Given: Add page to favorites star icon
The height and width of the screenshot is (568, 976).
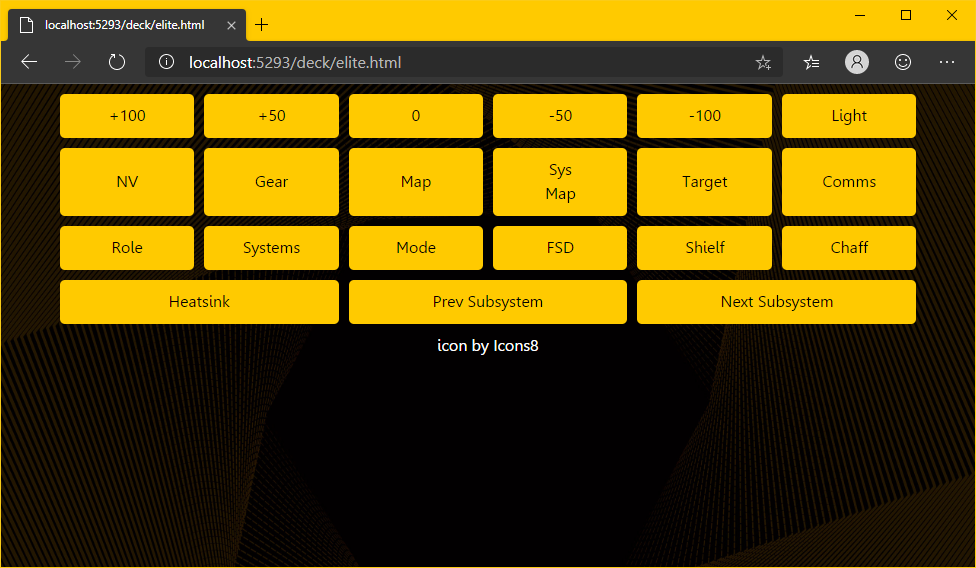Looking at the screenshot, I should click(763, 62).
